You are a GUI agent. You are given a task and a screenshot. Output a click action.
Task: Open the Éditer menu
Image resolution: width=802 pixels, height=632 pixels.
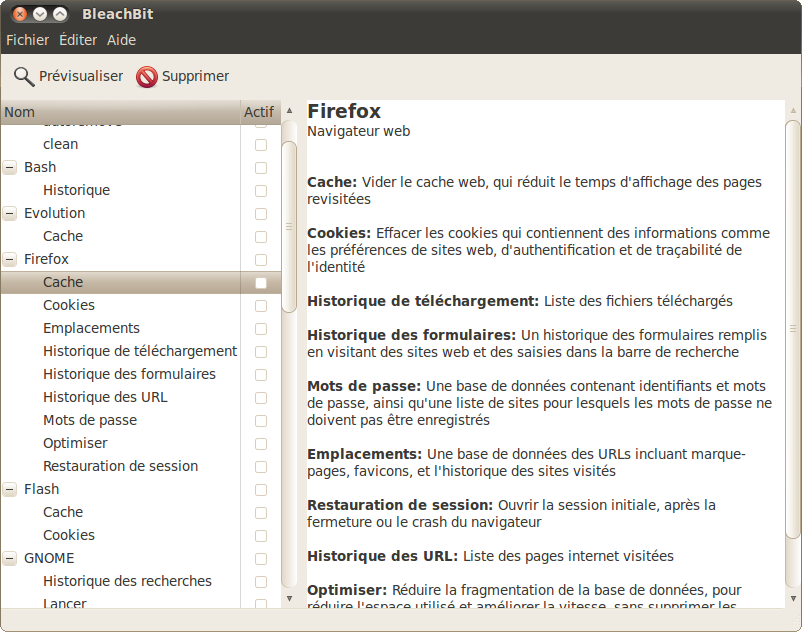[x=78, y=40]
